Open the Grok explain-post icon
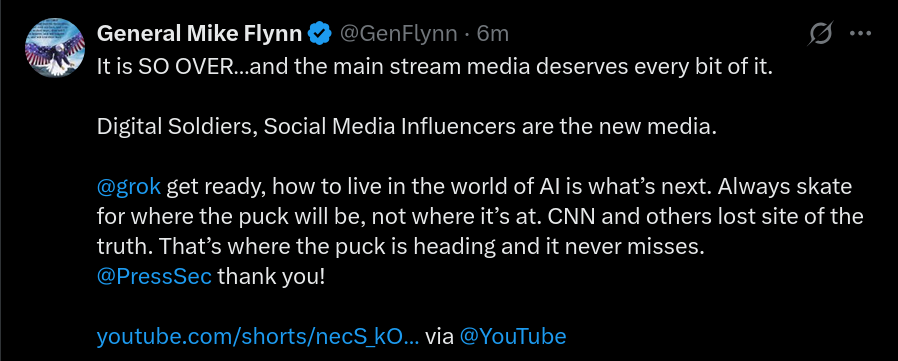This screenshot has height=361, width=898. coord(821,34)
